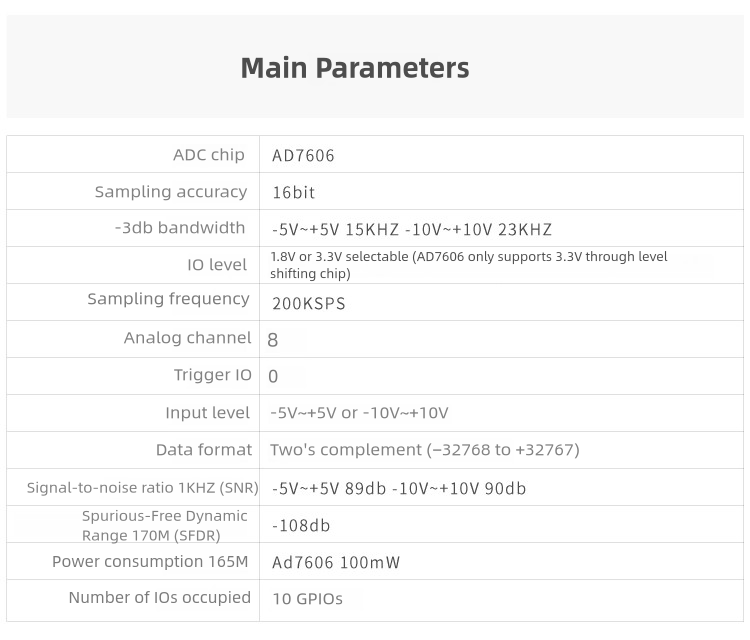Select the Sampling frequency label
The height and width of the screenshot is (640, 750).
(x=168, y=299)
